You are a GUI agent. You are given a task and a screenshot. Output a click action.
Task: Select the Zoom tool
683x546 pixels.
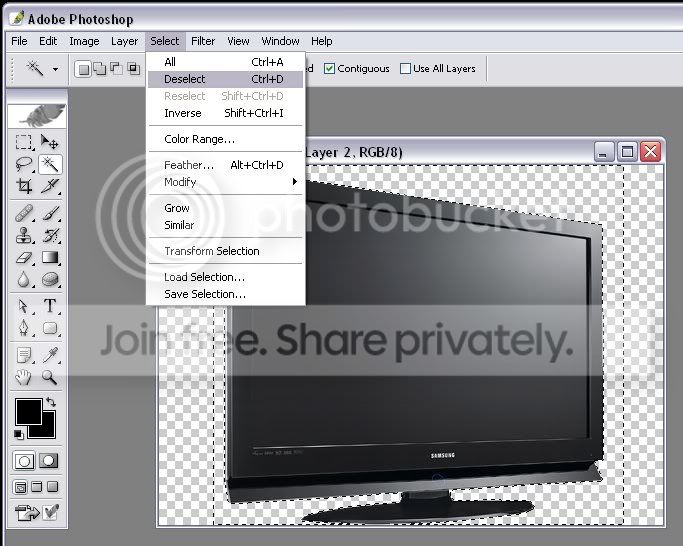(x=50, y=377)
